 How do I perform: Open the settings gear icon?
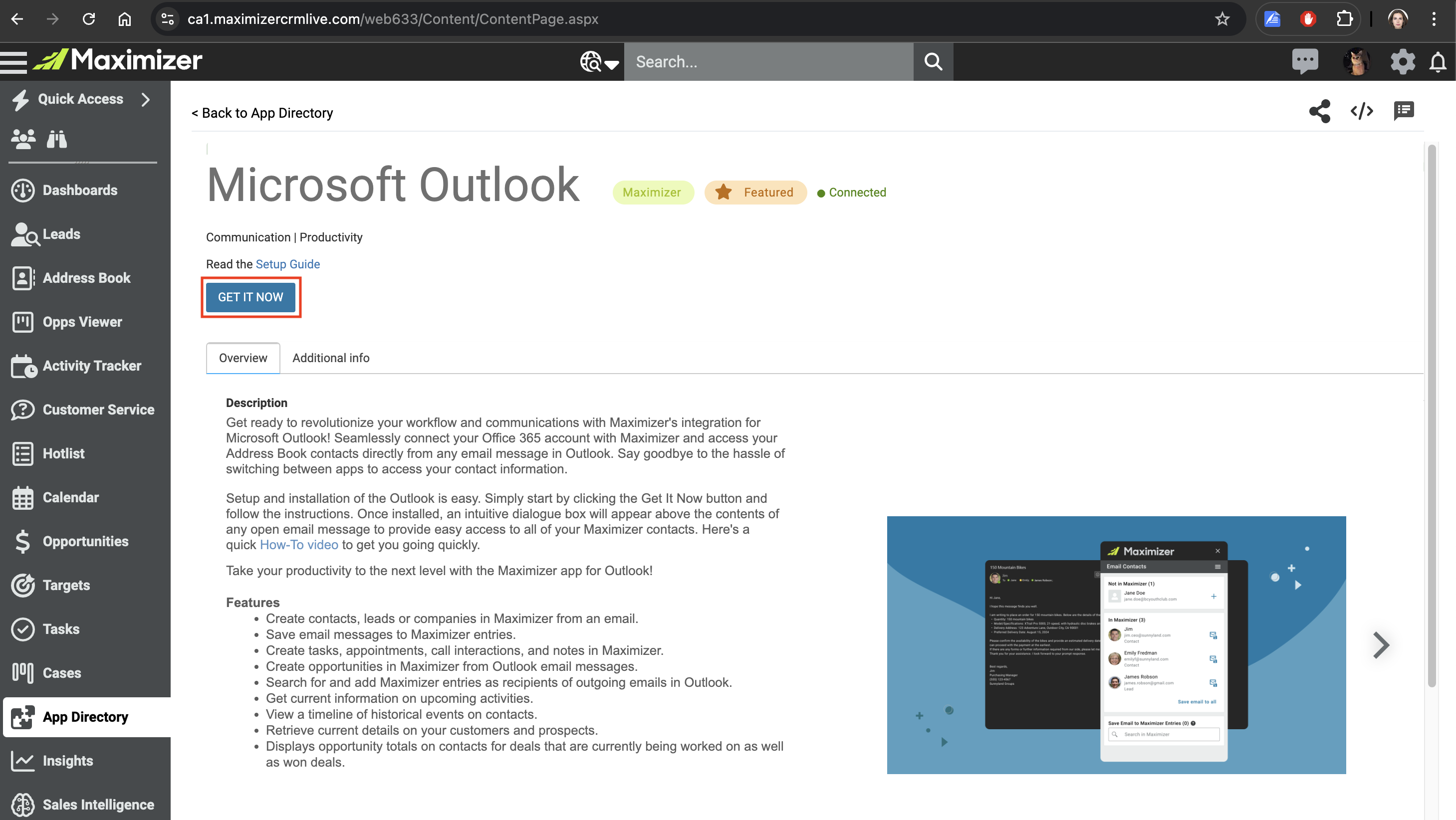1402,61
